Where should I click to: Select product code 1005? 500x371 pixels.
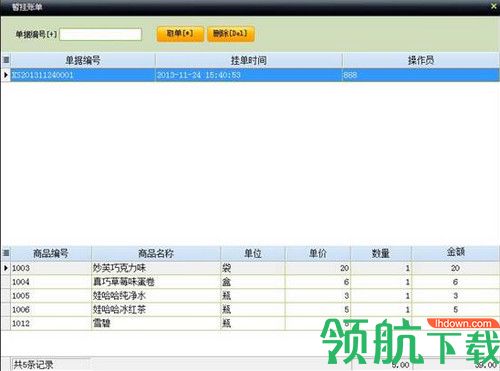point(51,296)
